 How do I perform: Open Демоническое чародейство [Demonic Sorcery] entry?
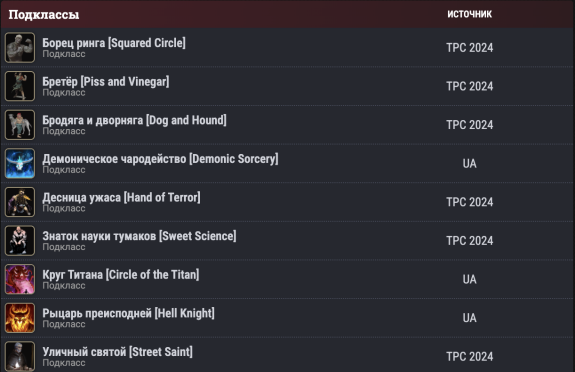click(x=160, y=159)
